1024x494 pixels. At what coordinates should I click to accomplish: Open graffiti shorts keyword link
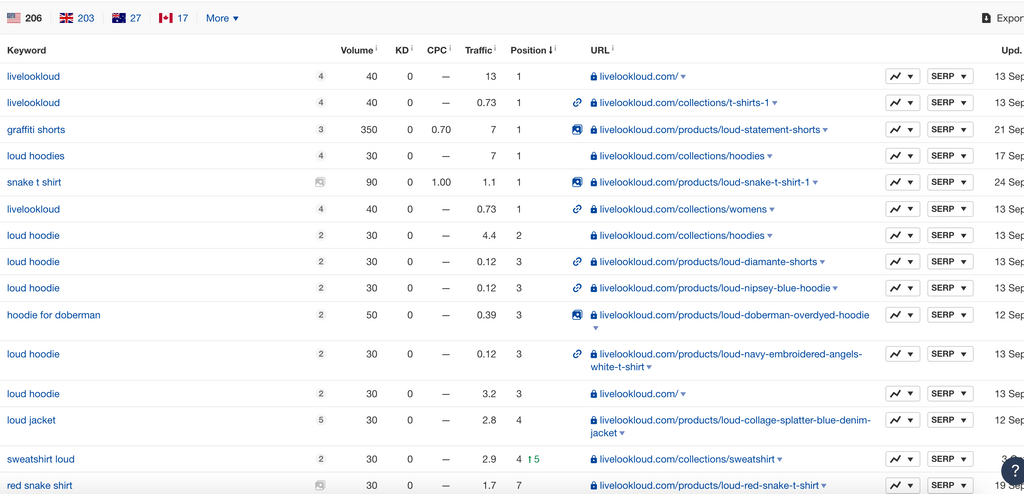(x=36, y=129)
